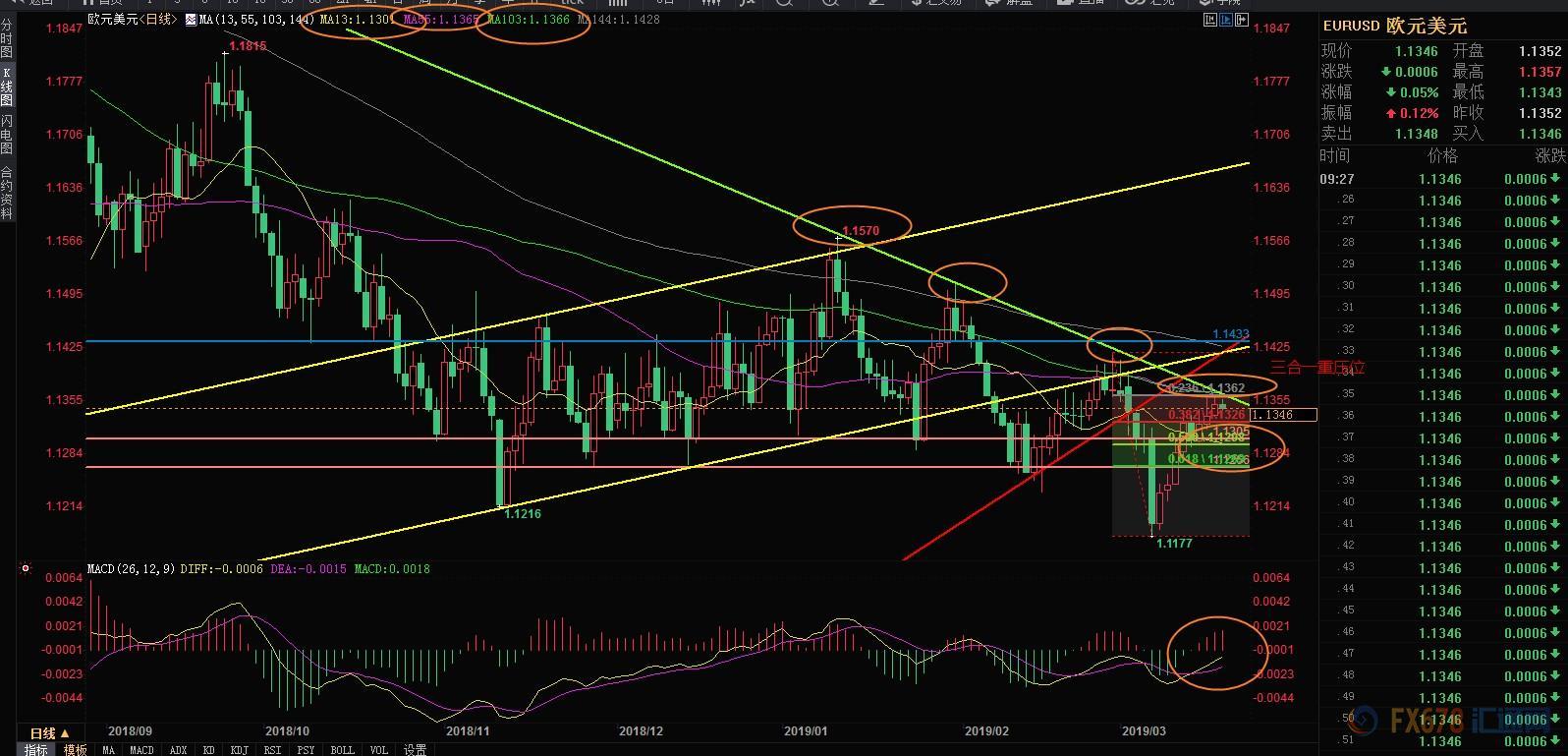1568x756 pixels.
Task: Click the 1.1216 low price label
Action: (523, 514)
